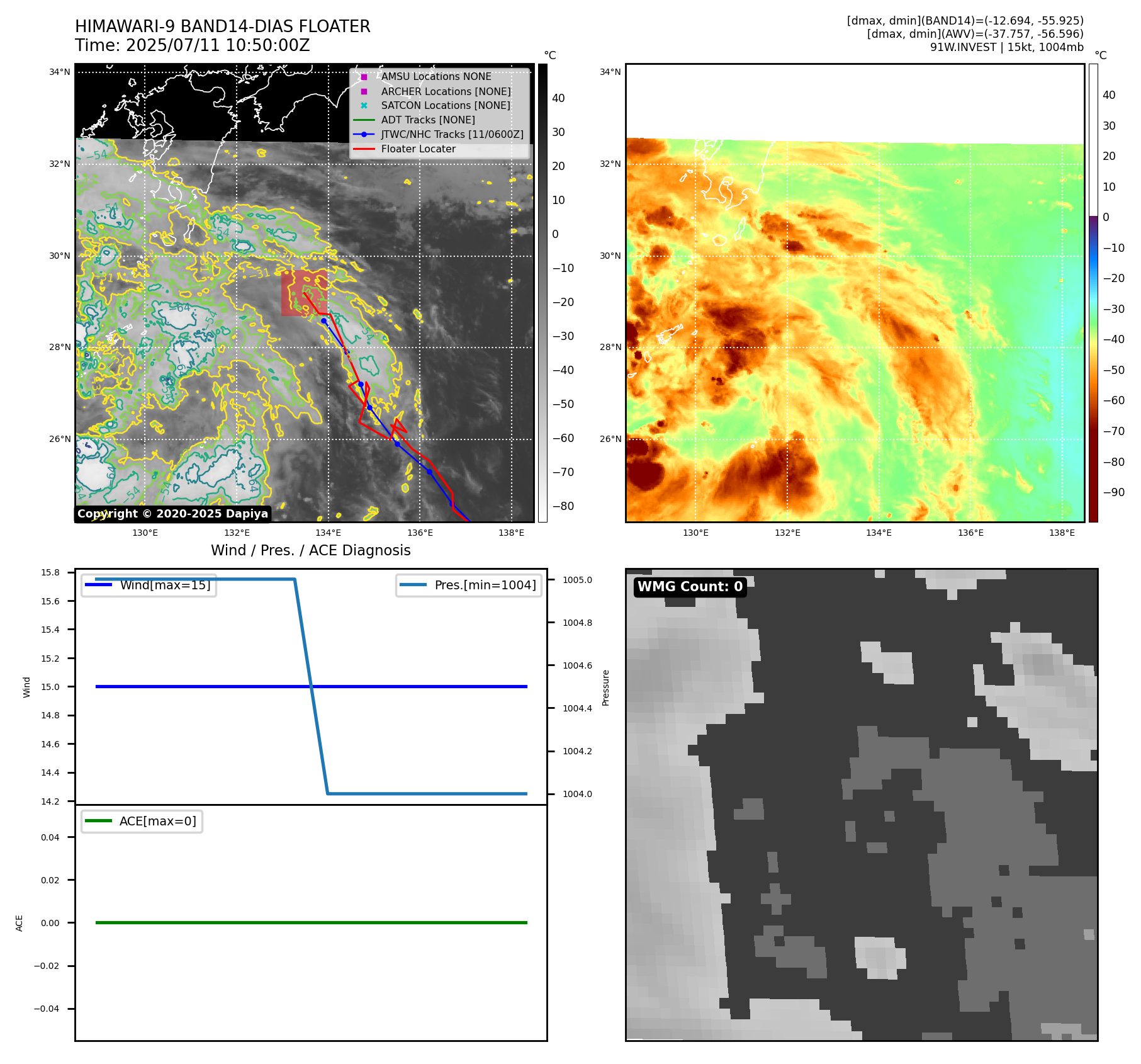Select the timestamp 'Time: 2025/07/11 10:50:00Z'
This screenshot has width=1141, height=1064.
[193, 45]
